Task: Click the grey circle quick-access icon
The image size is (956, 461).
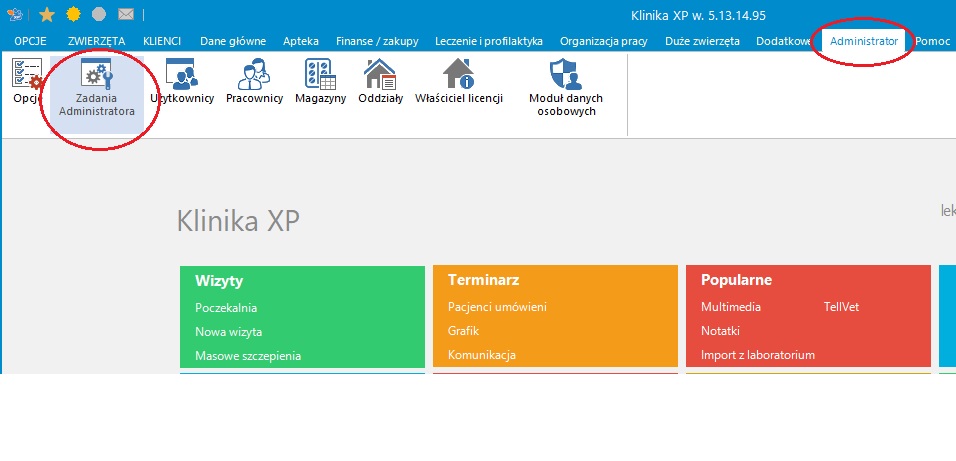Action: [99, 14]
